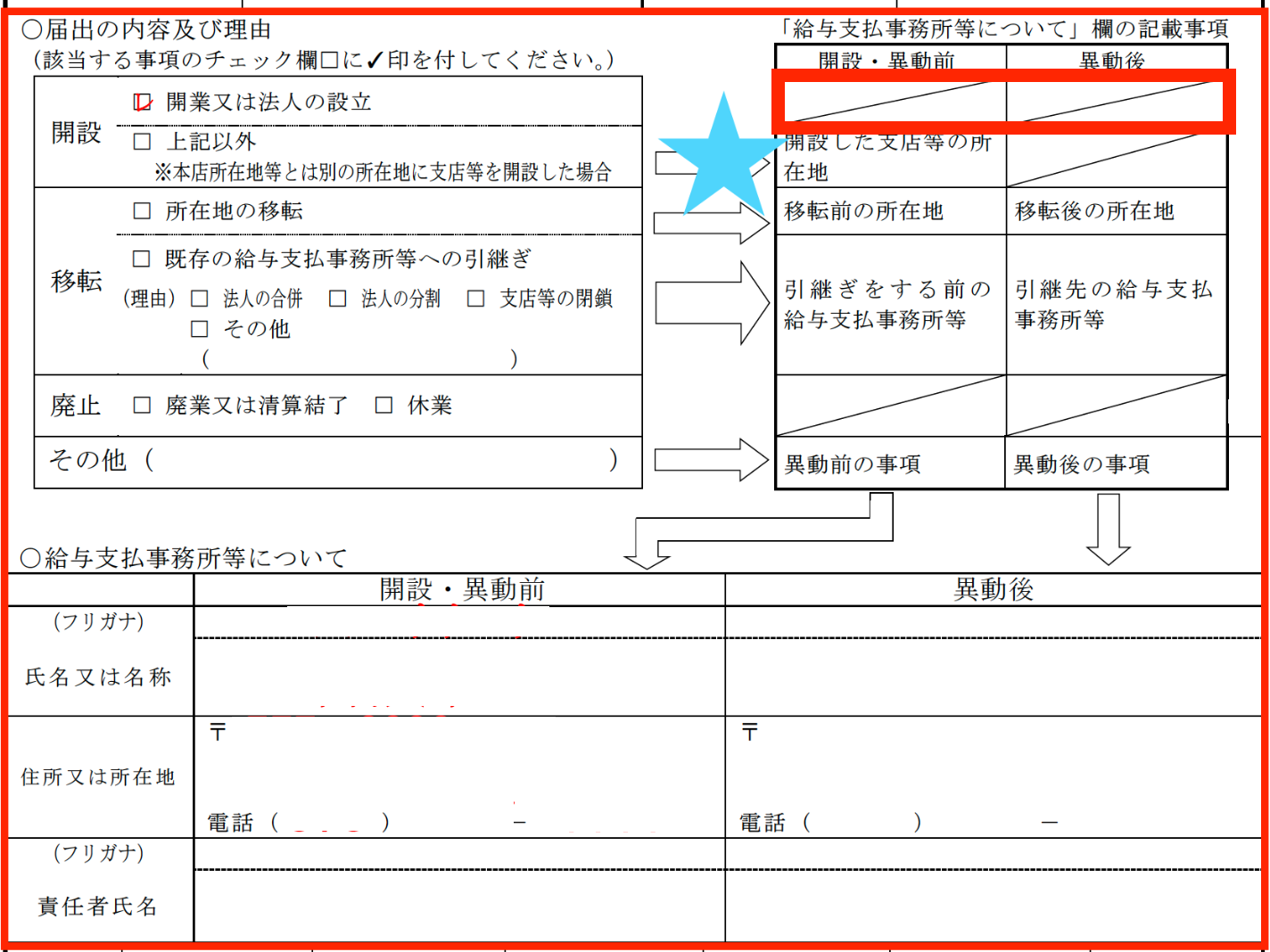This screenshot has width=1270, height=952.
Task: Click the 電話 area code blank in 異動後
Action: 862,822
